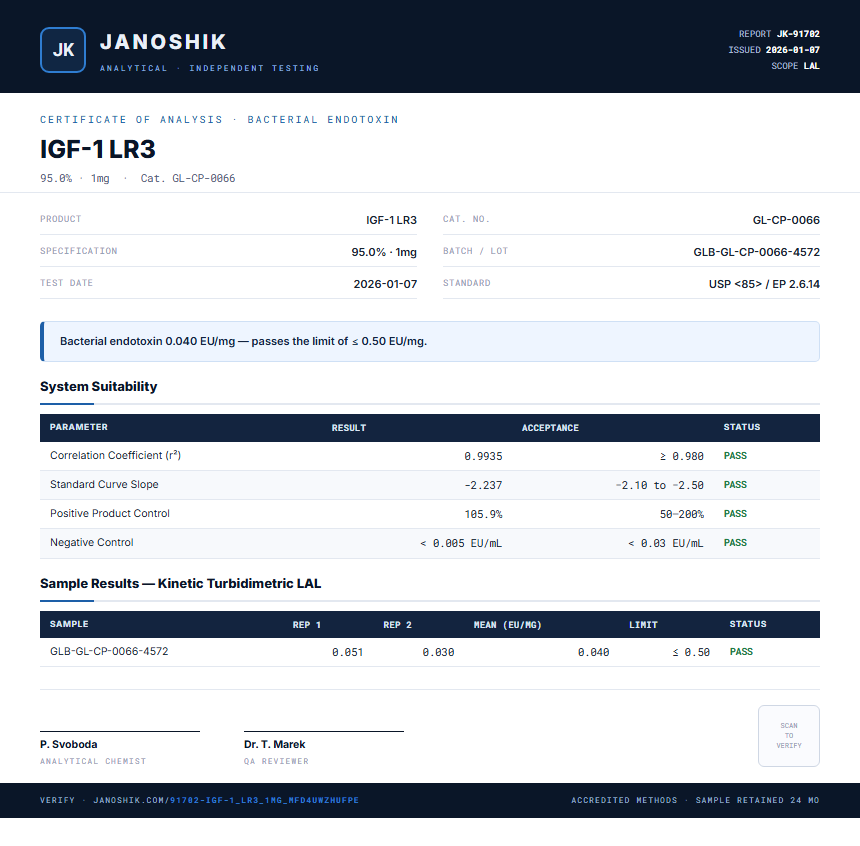Select the result value 0.9935
This screenshot has width=860, height=846.
click(x=483, y=456)
